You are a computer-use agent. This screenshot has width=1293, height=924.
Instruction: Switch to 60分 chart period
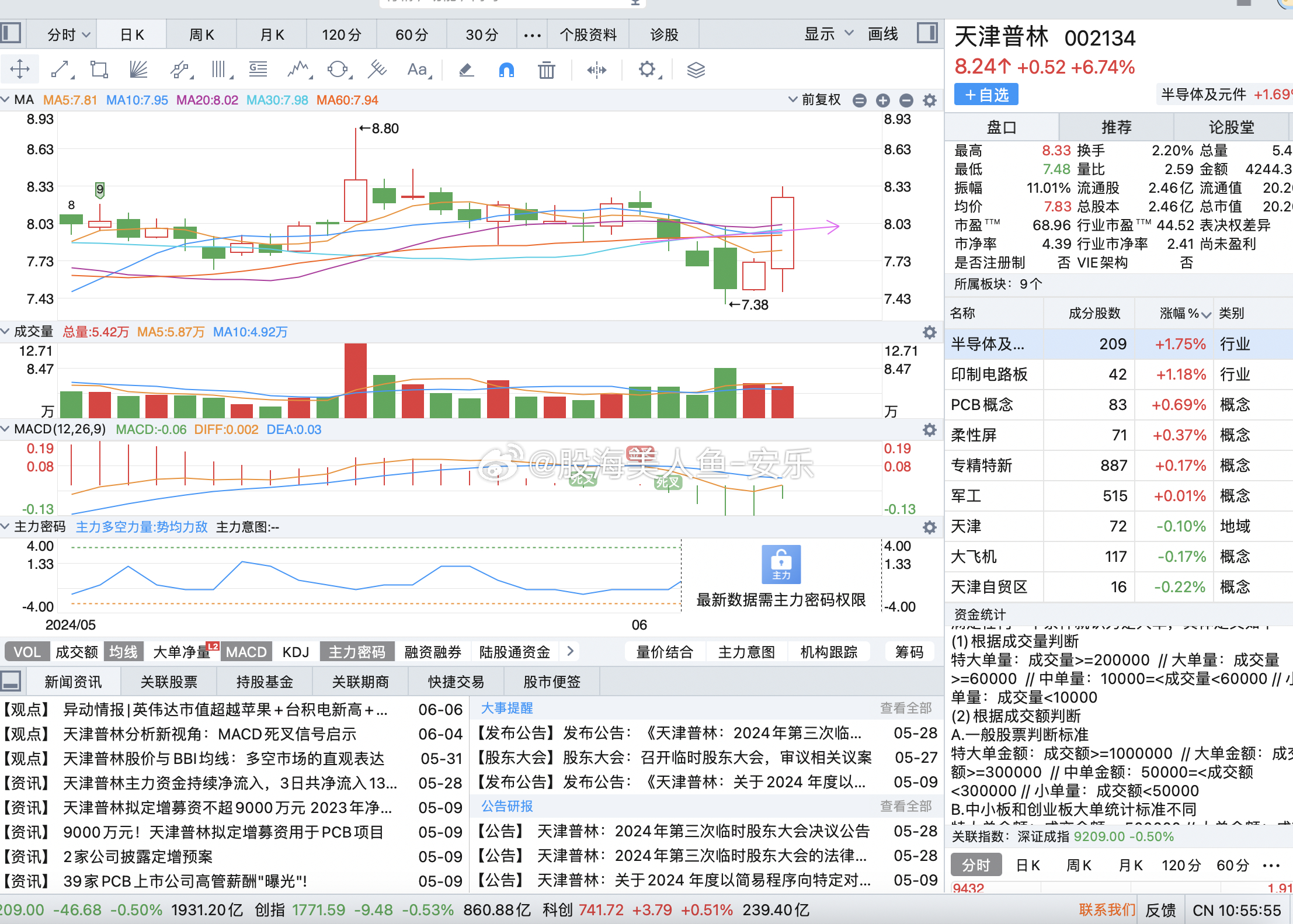click(x=412, y=34)
